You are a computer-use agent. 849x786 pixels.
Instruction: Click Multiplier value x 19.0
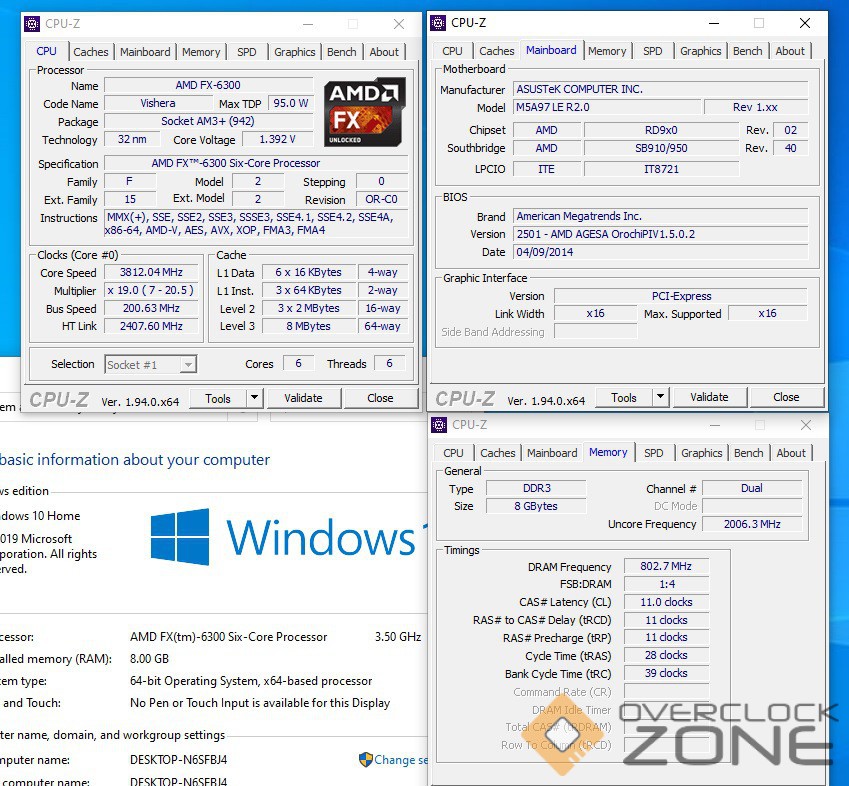151,290
